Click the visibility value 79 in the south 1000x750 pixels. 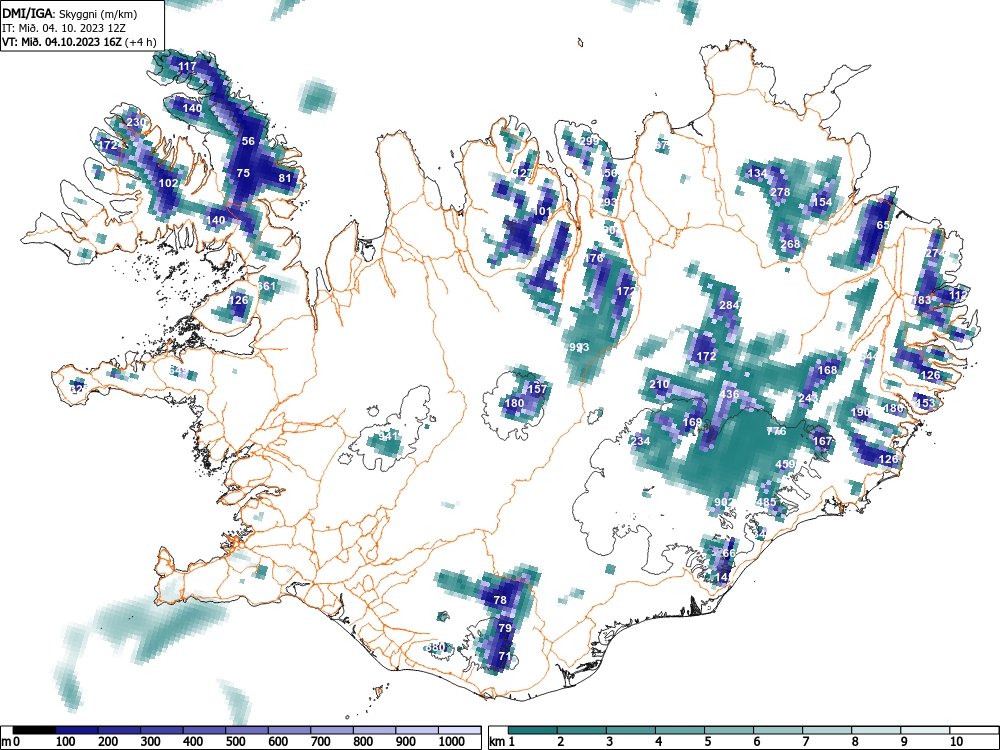point(505,628)
